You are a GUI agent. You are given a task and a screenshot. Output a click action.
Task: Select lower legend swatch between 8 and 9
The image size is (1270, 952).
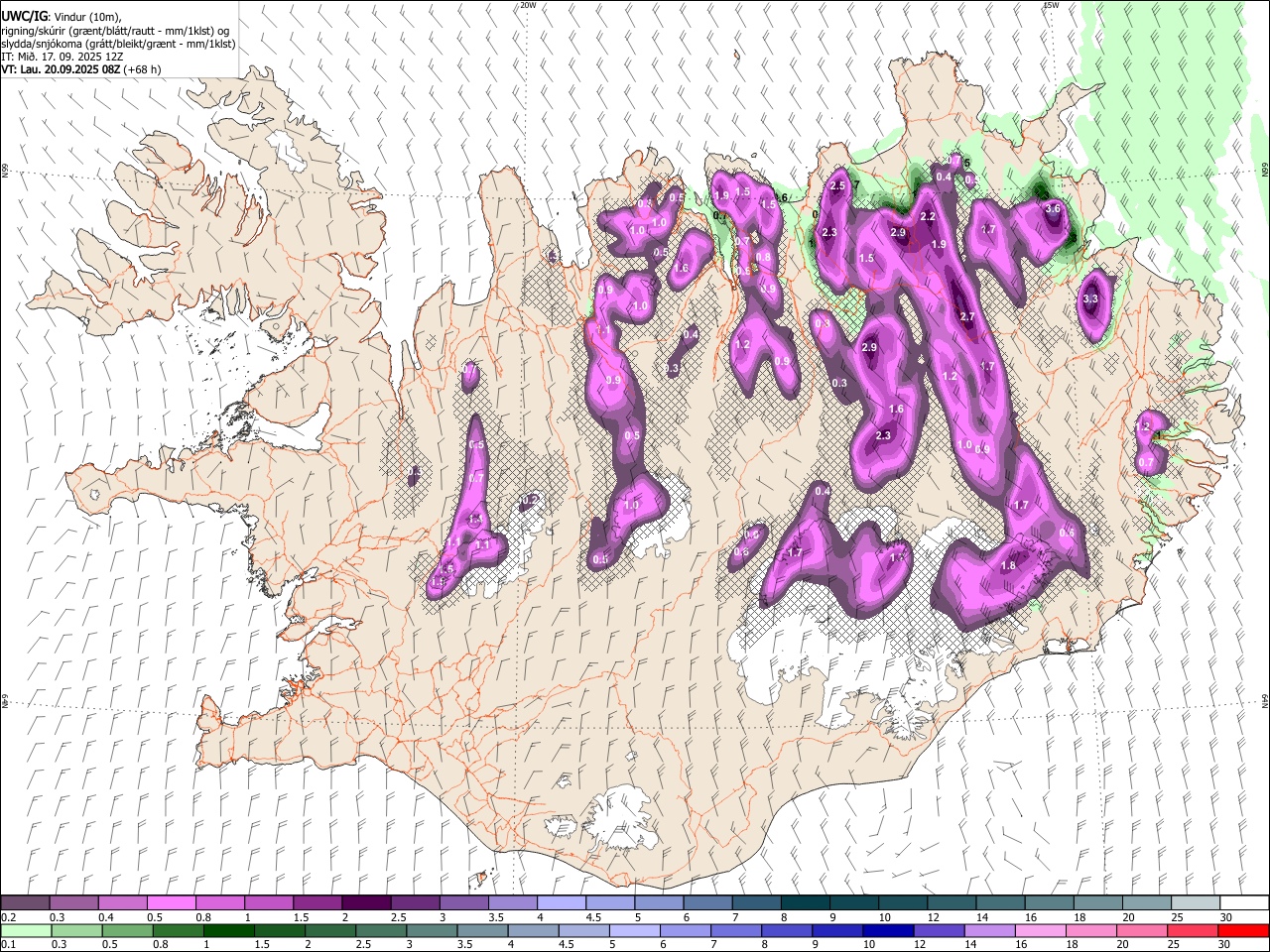coord(787,930)
